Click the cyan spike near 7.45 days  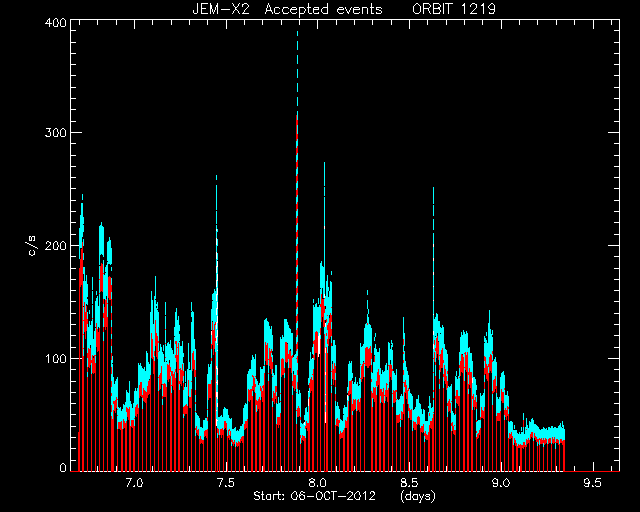coord(216,229)
